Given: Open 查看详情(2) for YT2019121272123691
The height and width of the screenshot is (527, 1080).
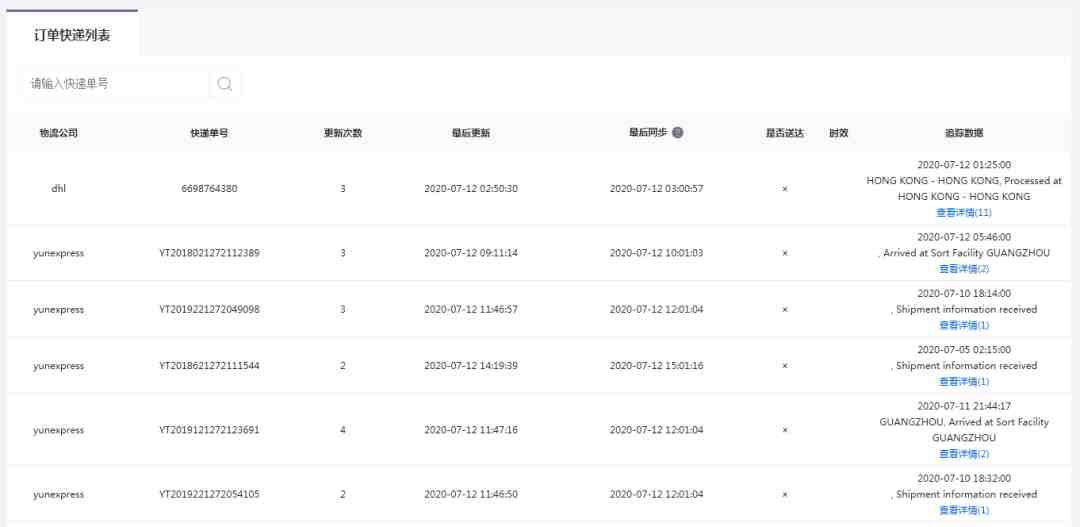Looking at the screenshot, I should coord(964,453).
